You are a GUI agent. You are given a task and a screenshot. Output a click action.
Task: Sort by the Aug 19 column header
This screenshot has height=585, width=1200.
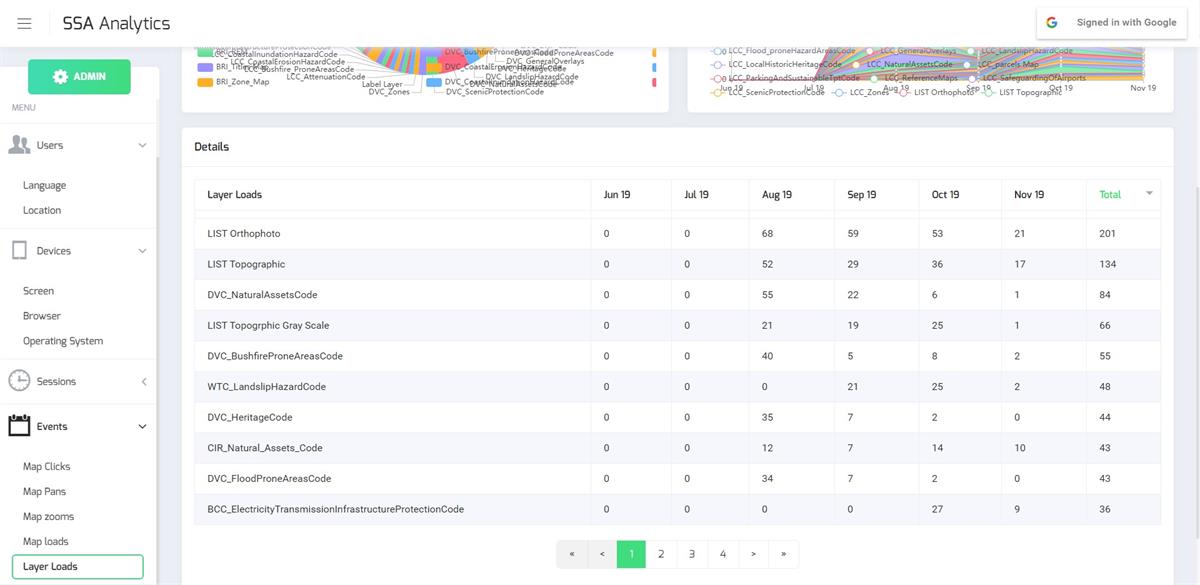(777, 195)
